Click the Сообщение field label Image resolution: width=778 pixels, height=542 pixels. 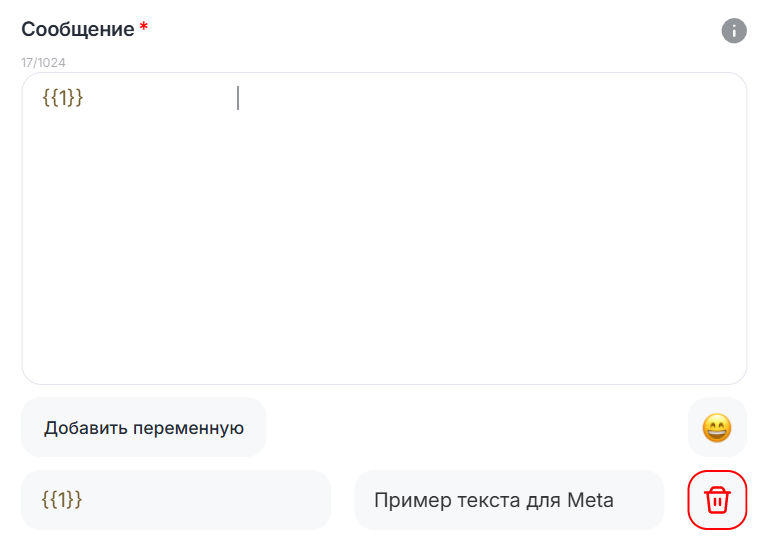coord(78,29)
